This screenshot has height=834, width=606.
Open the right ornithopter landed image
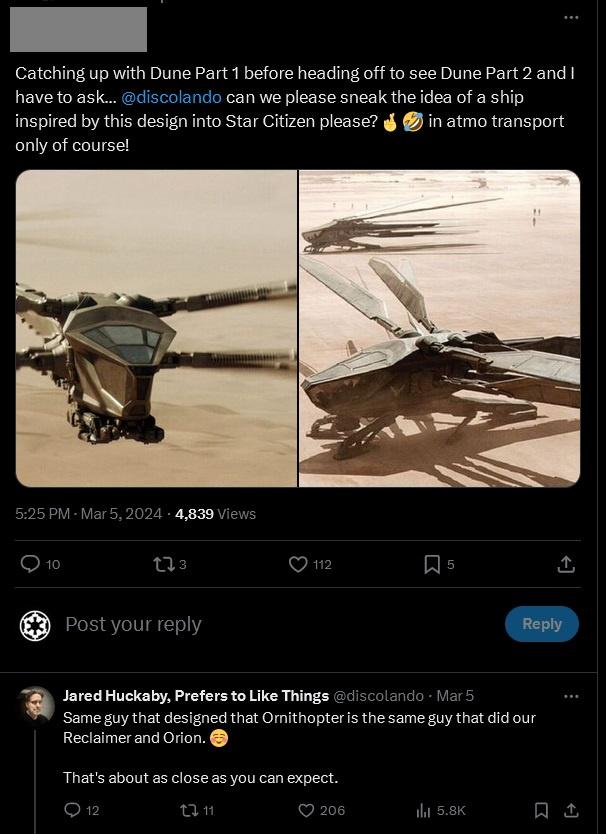[x=440, y=328]
